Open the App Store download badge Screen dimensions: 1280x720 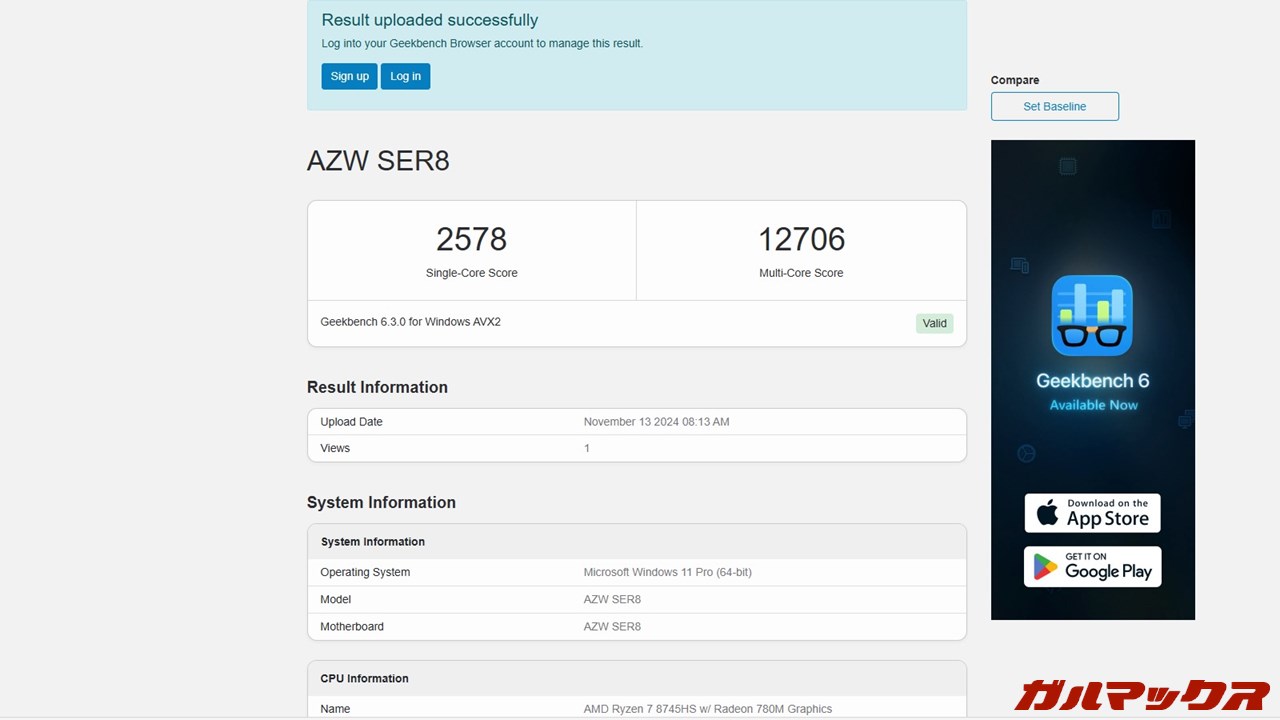pos(1092,513)
